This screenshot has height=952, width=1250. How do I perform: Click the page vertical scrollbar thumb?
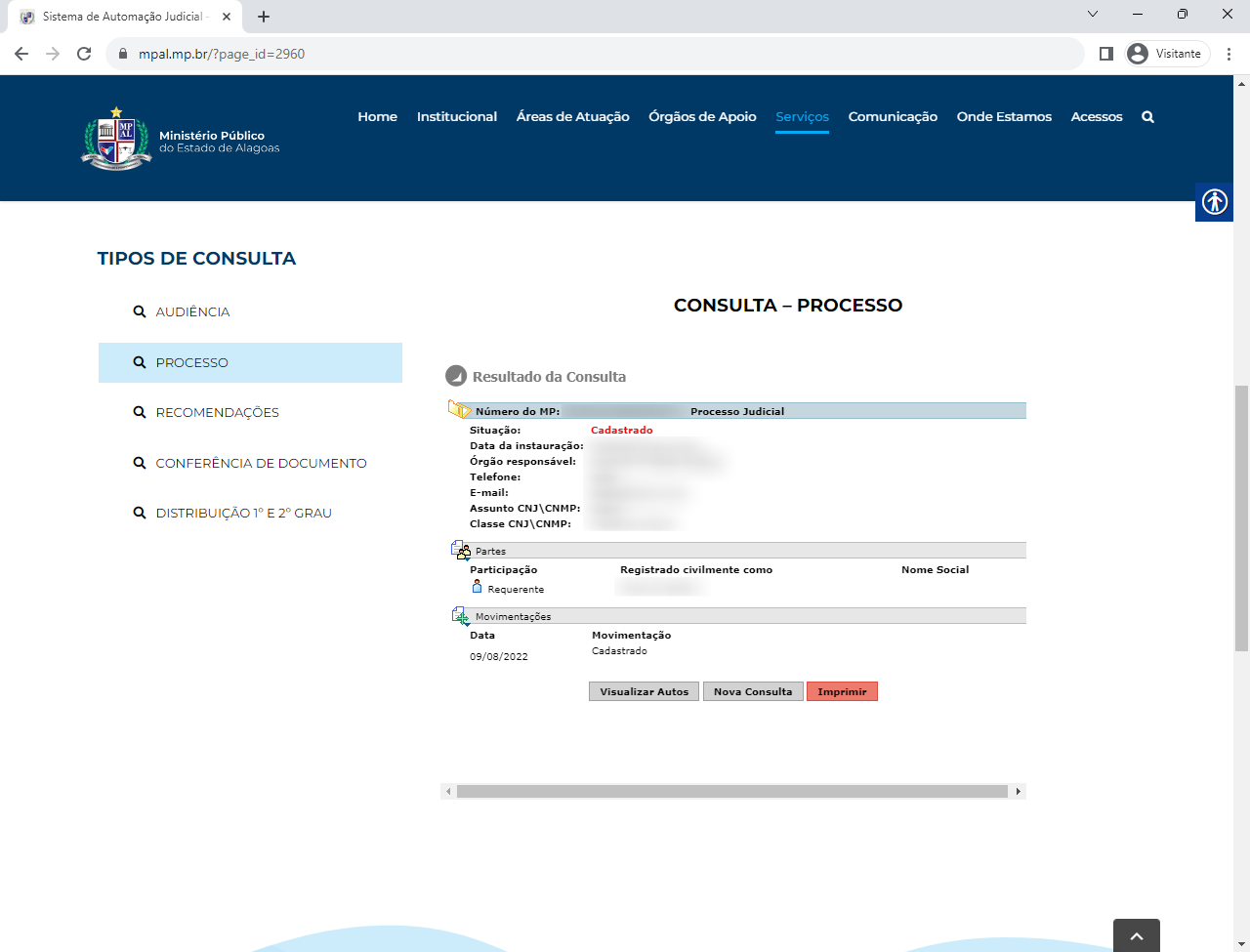[x=1241, y=518]
